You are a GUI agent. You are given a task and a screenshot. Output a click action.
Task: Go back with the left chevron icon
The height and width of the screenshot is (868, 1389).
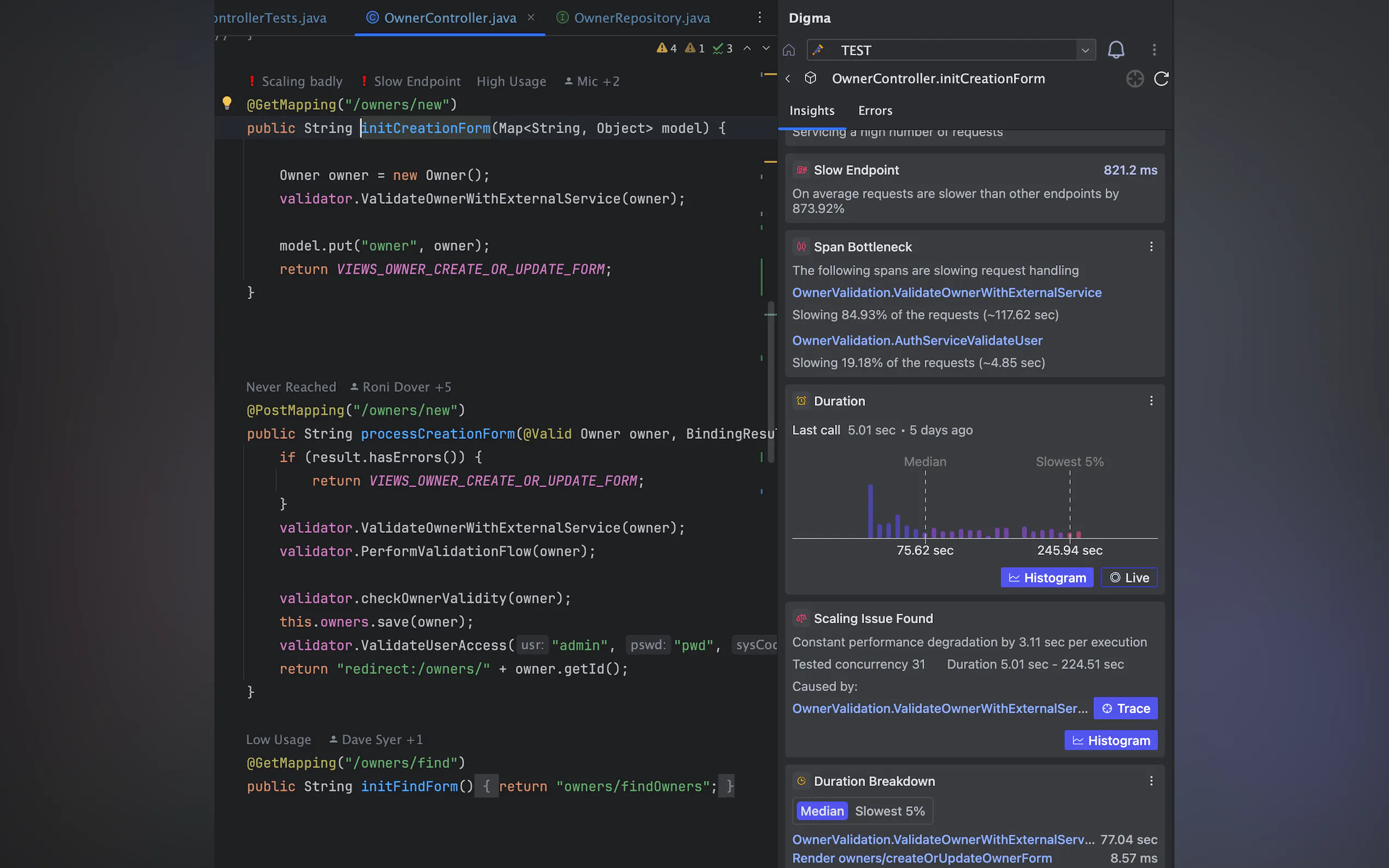788,79
